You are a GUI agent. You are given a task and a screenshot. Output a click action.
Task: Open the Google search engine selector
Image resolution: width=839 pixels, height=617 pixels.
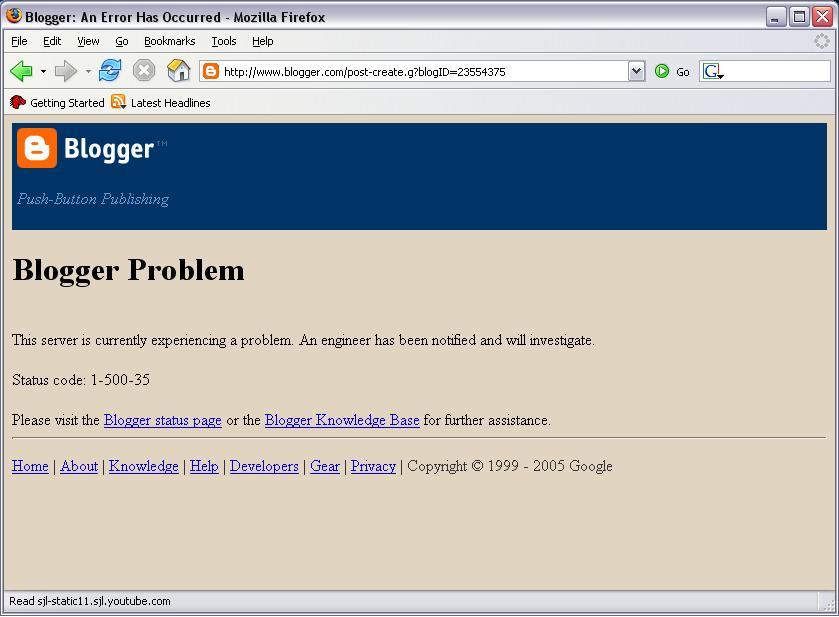click(713, 71)
